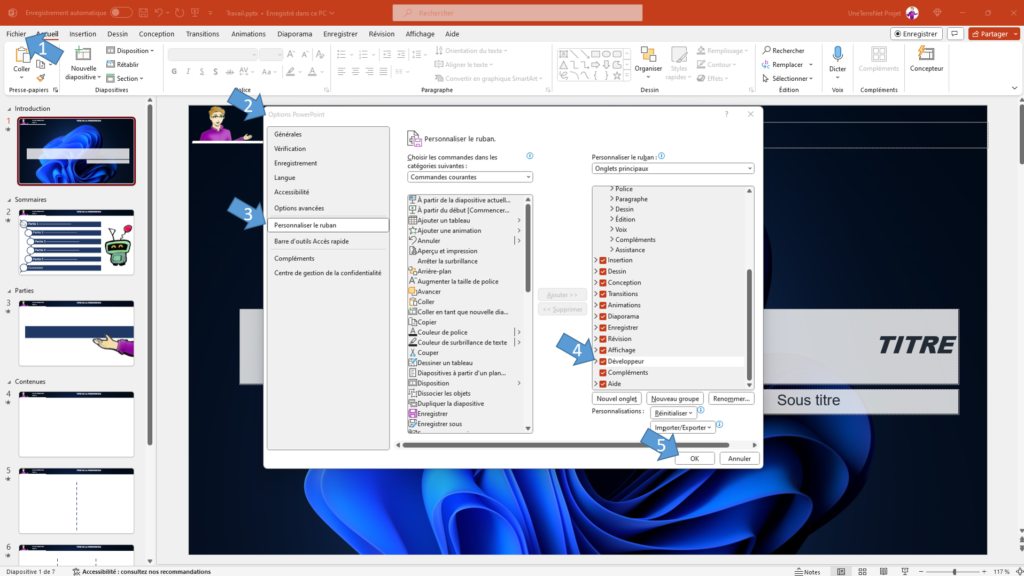Image resolution: width=1024 pixels, height=576 pixels.
Task: Open Section dropdown in ribbon
Action: coord(125,78)
